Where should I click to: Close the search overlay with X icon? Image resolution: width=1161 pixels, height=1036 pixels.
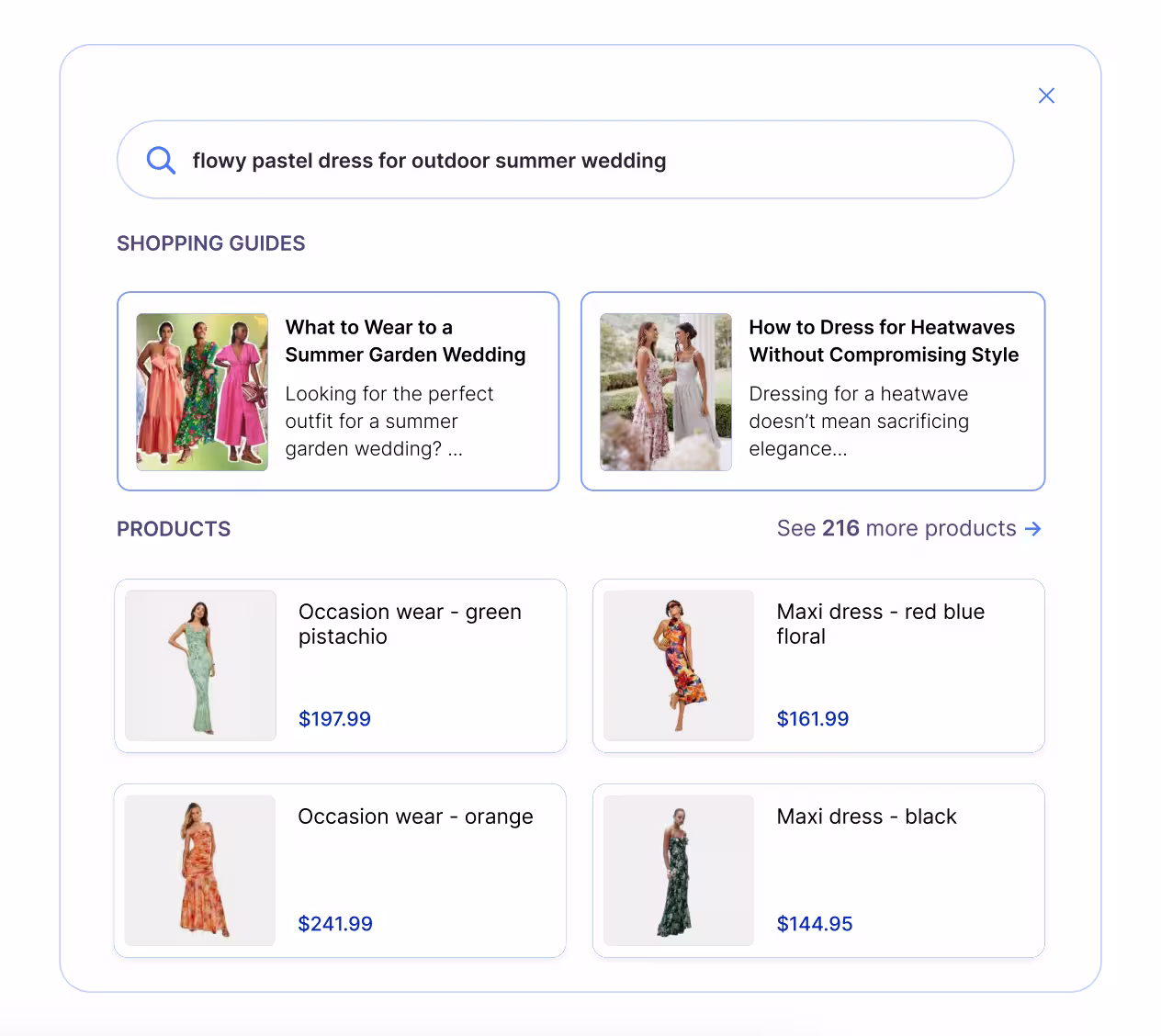coord(1046,96)
